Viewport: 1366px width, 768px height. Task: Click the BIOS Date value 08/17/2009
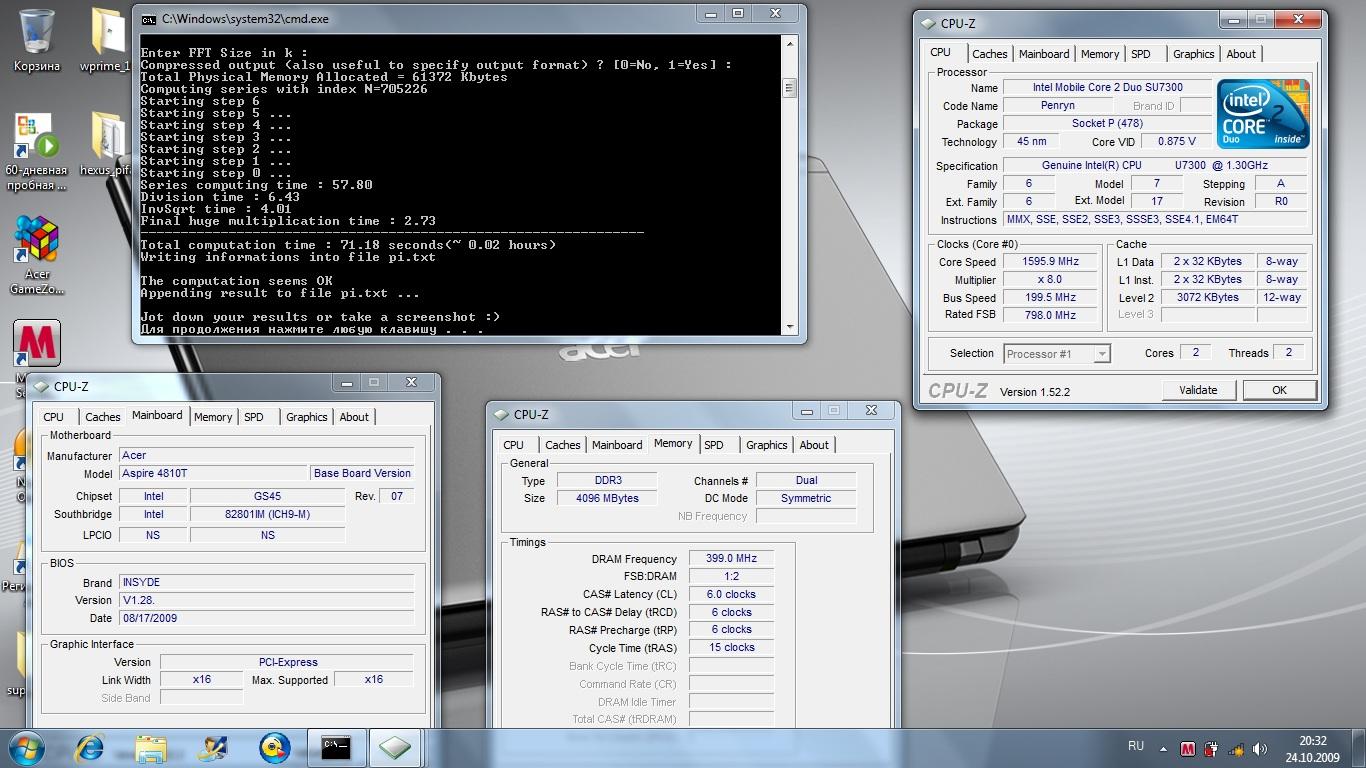click(x=267, y=618)
